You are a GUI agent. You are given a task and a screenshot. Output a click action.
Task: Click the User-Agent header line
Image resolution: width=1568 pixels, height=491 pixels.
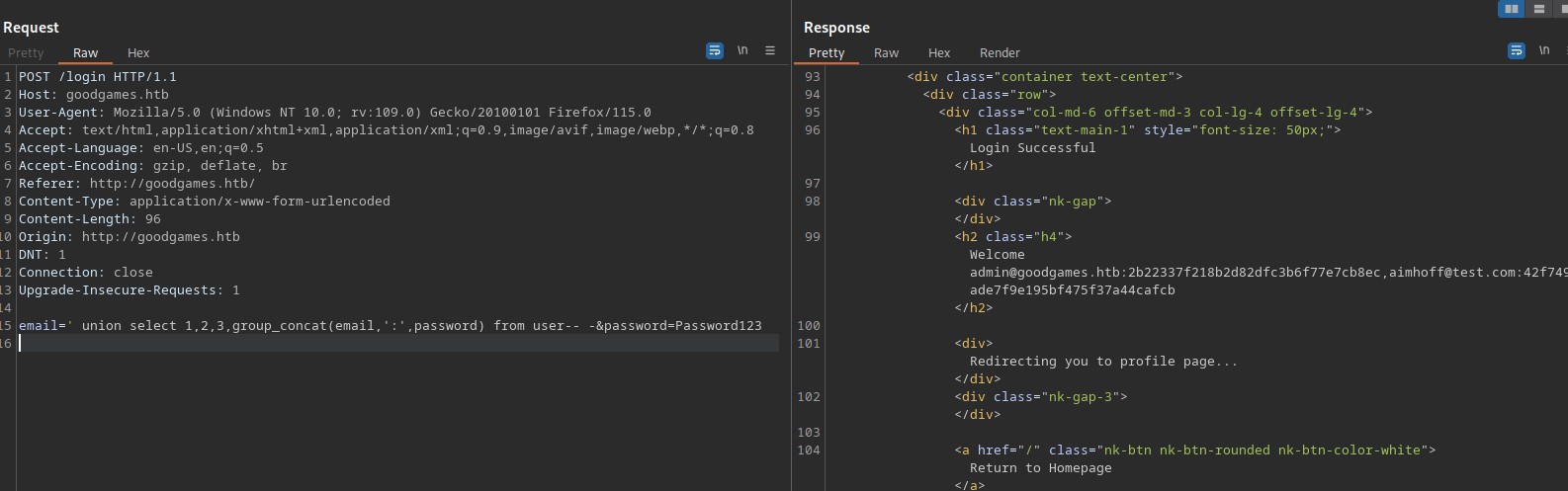(335, 113)
